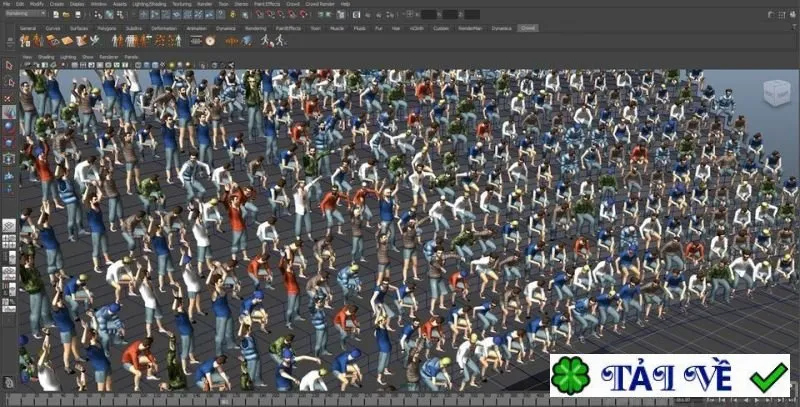The width and height of the screenshot is (800, 407).
Task: Open the Crowd Render menu
Action: click(x=320, y=4)
